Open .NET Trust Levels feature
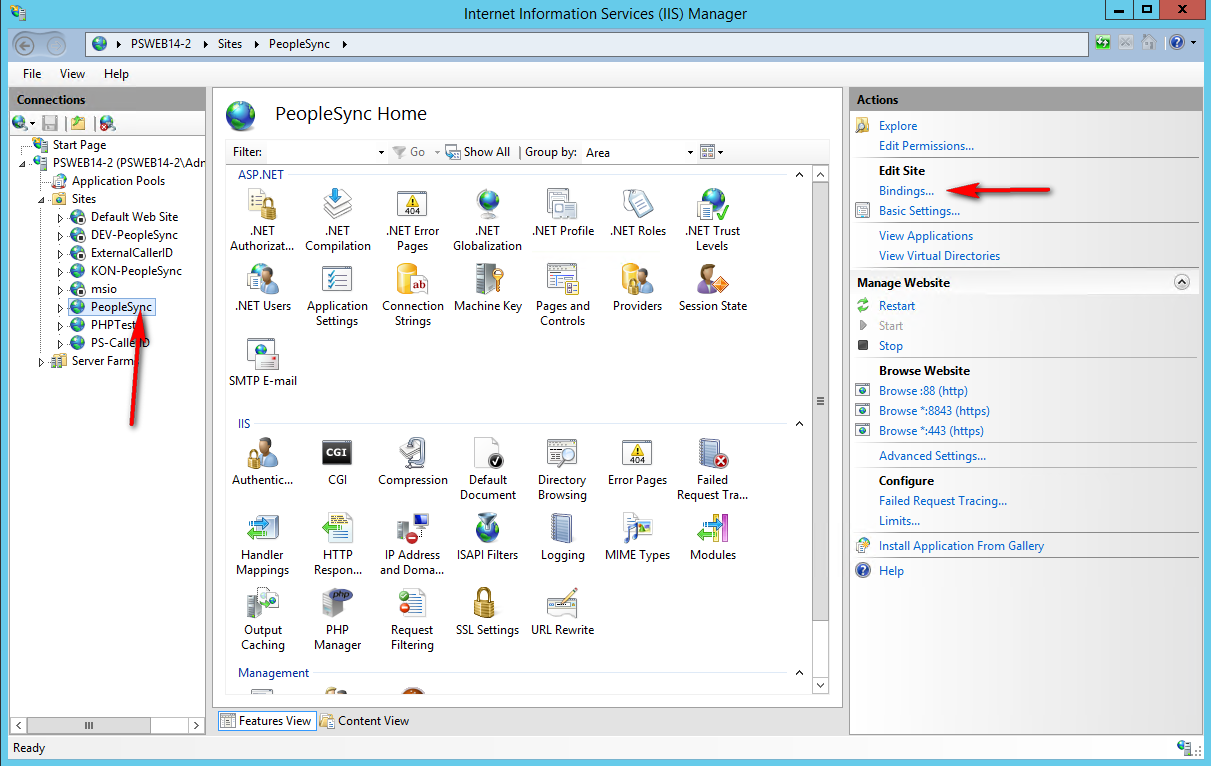 (712, 220)
